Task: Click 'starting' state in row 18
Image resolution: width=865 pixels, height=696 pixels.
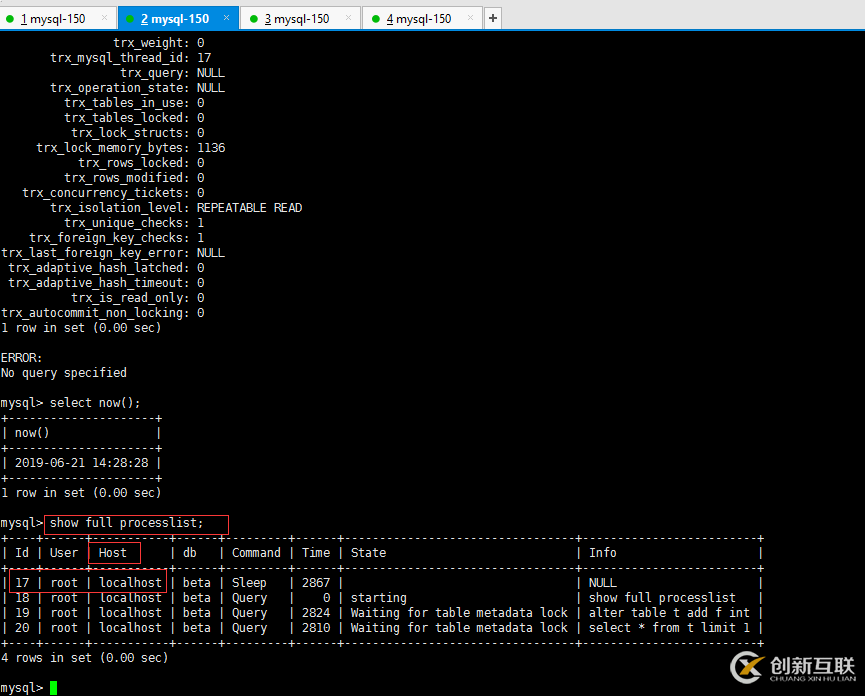Action: click(x=378, y=598)
